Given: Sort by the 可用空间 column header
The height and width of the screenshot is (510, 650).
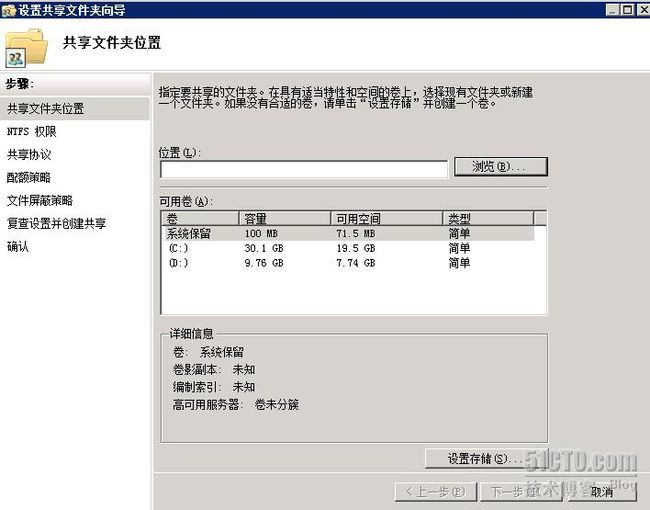Looking at the screenshot, I should click(x=386, y=219).
